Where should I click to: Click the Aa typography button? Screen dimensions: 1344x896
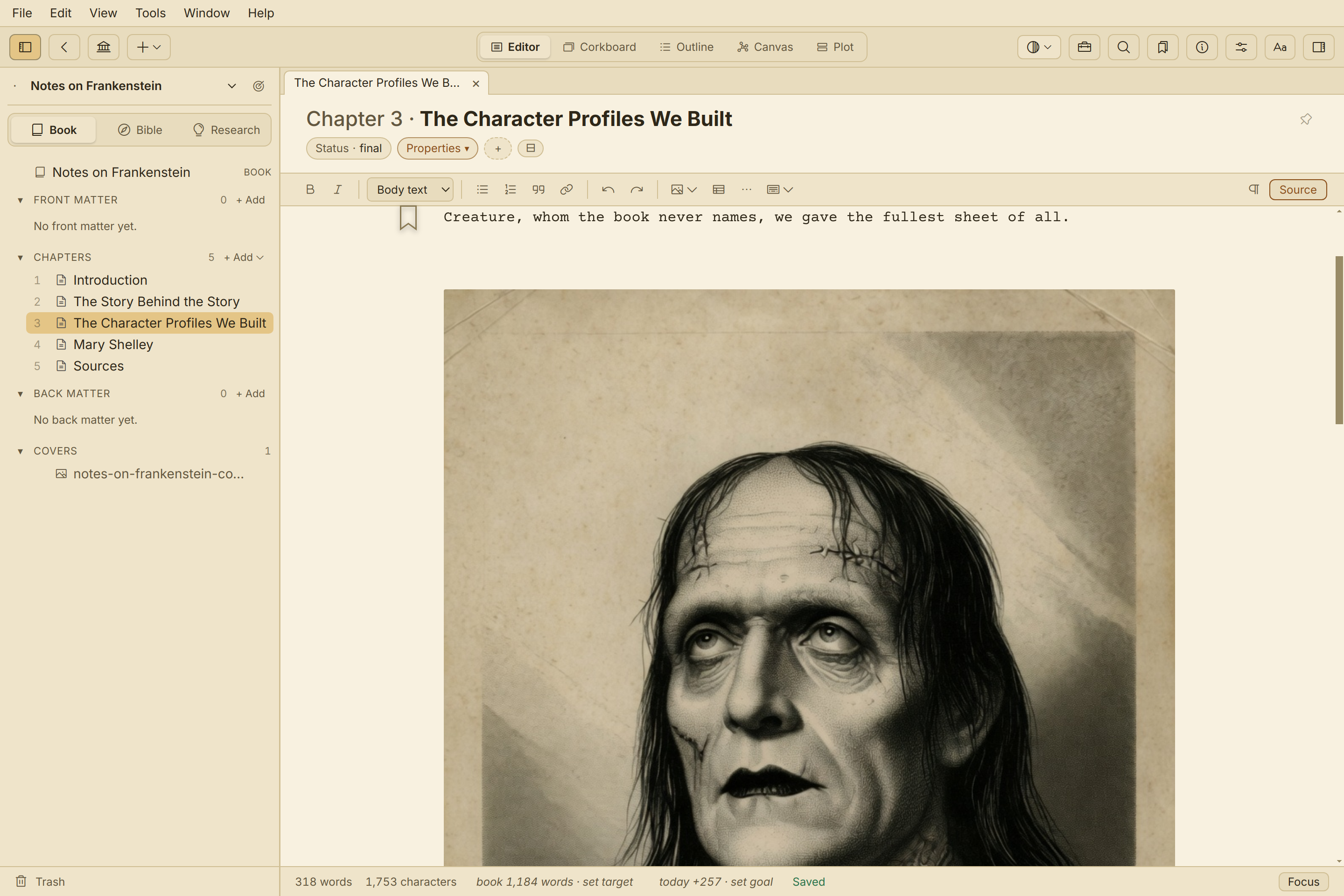(1280, 47)
